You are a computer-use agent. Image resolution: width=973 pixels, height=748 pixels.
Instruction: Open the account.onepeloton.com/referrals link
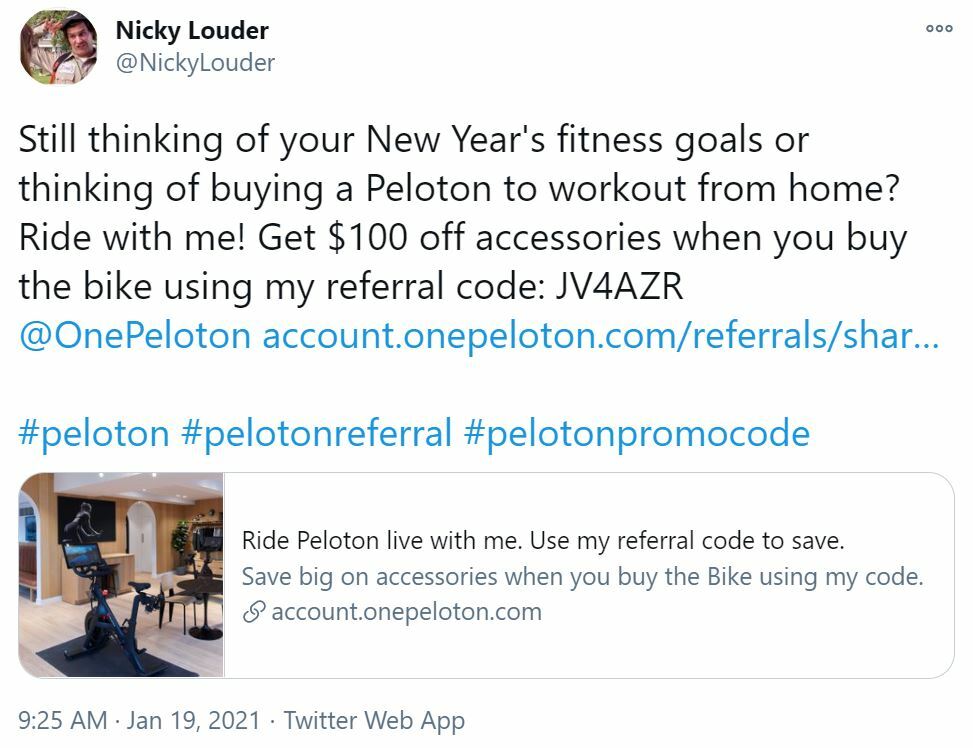[600, 335]
